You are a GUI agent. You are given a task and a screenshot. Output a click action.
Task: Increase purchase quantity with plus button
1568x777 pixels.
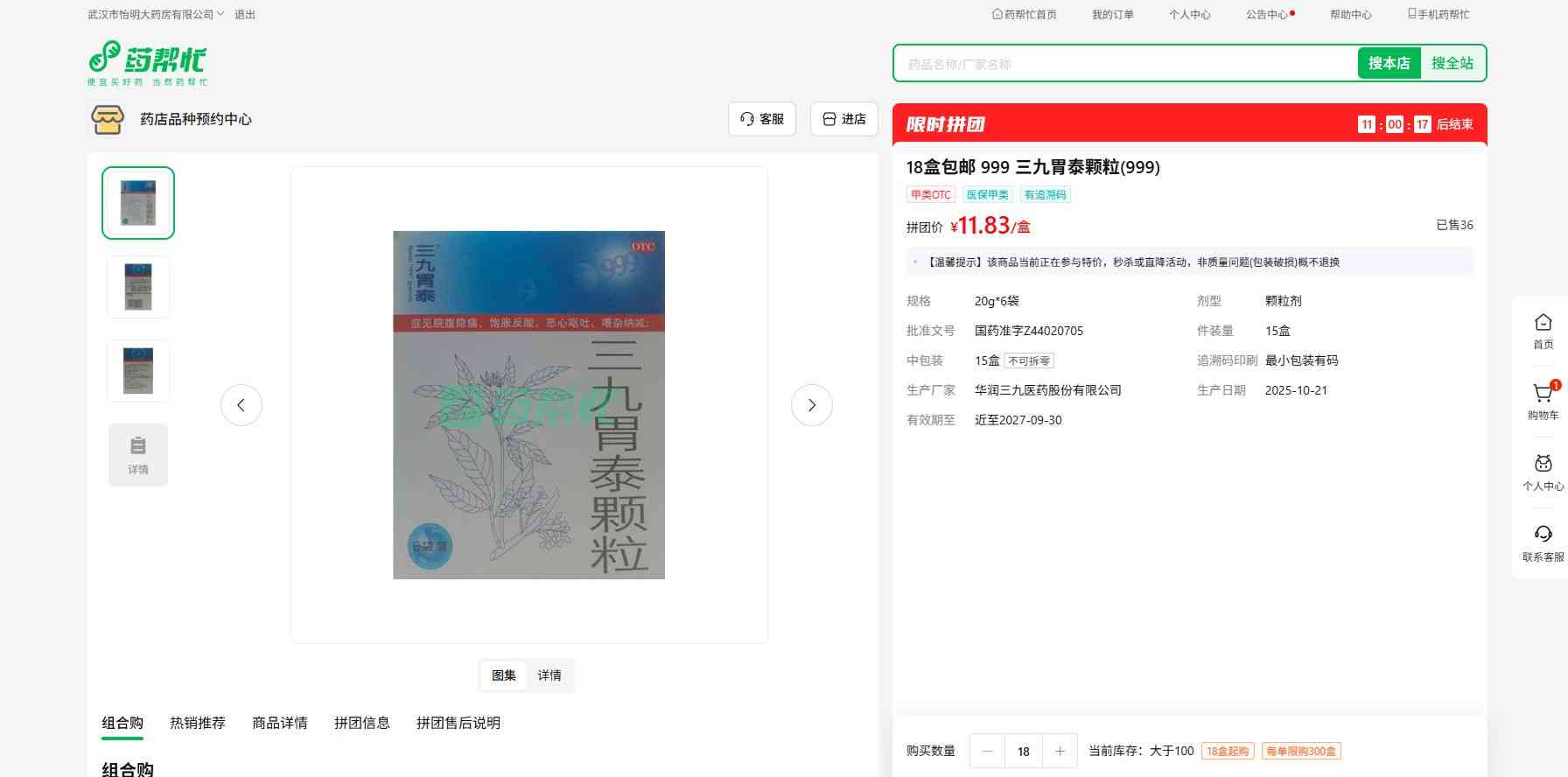(1060, 751)
